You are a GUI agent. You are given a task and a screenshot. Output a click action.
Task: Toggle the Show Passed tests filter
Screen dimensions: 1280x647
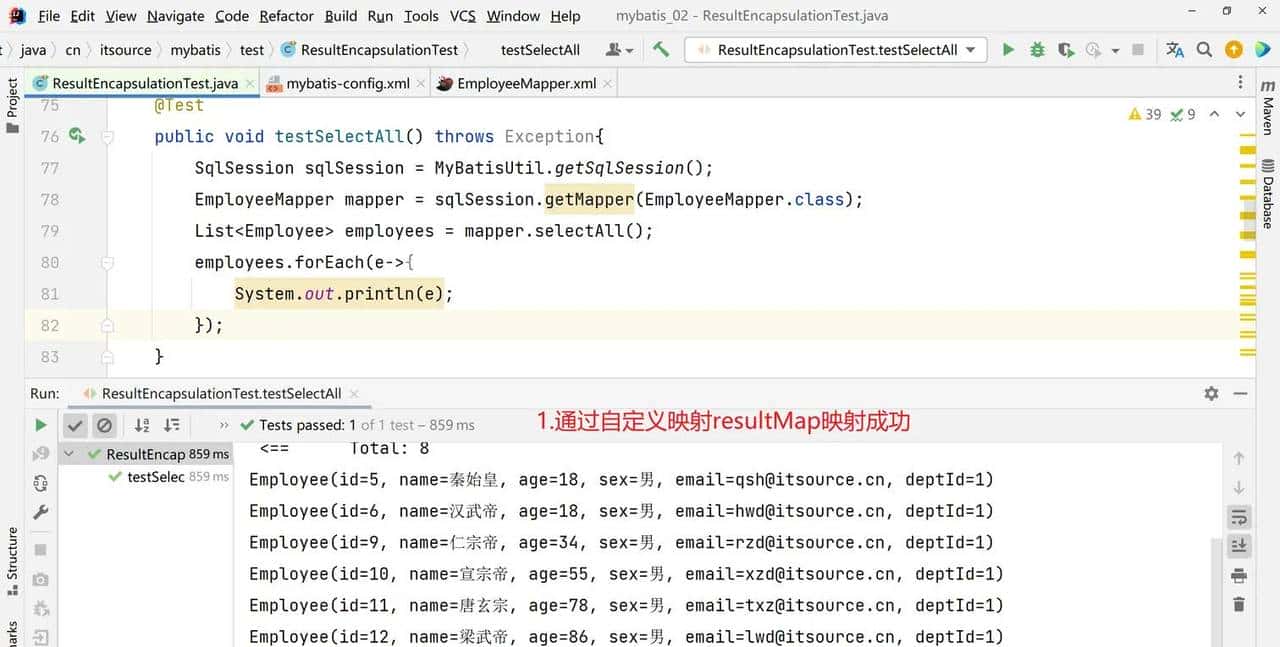pos(75,425)
